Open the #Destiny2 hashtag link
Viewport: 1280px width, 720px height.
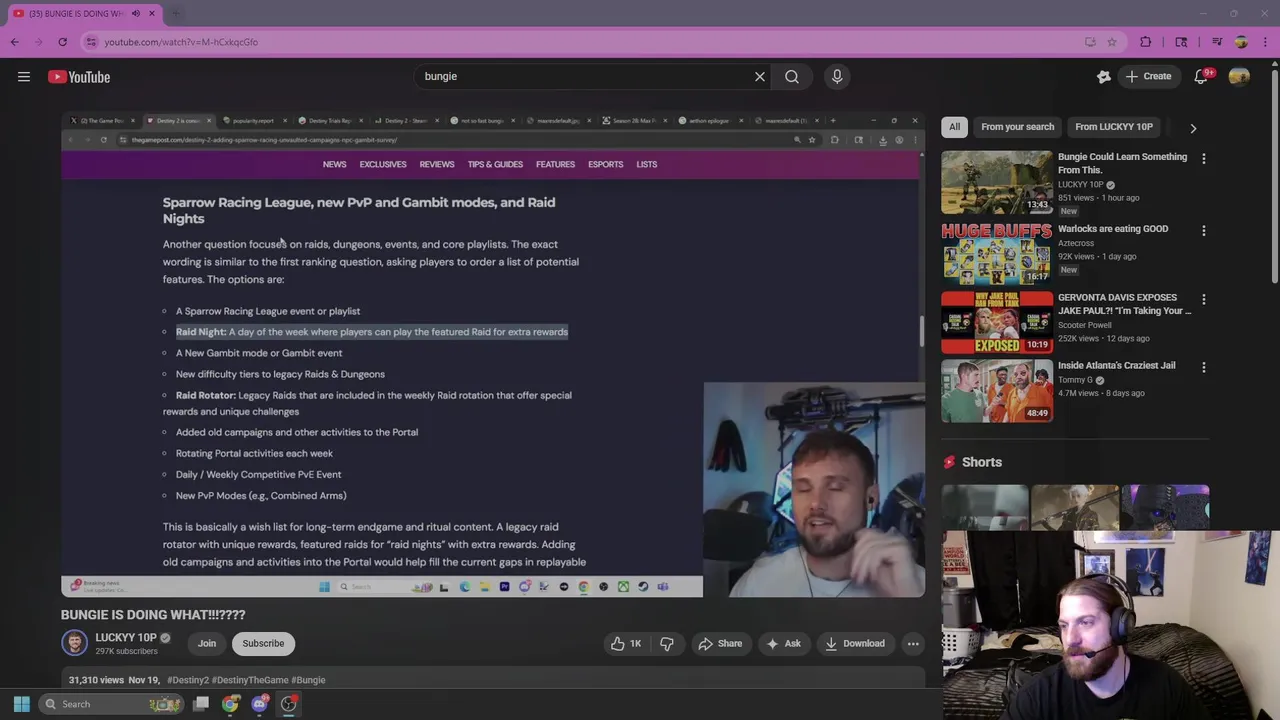[188, 680]
